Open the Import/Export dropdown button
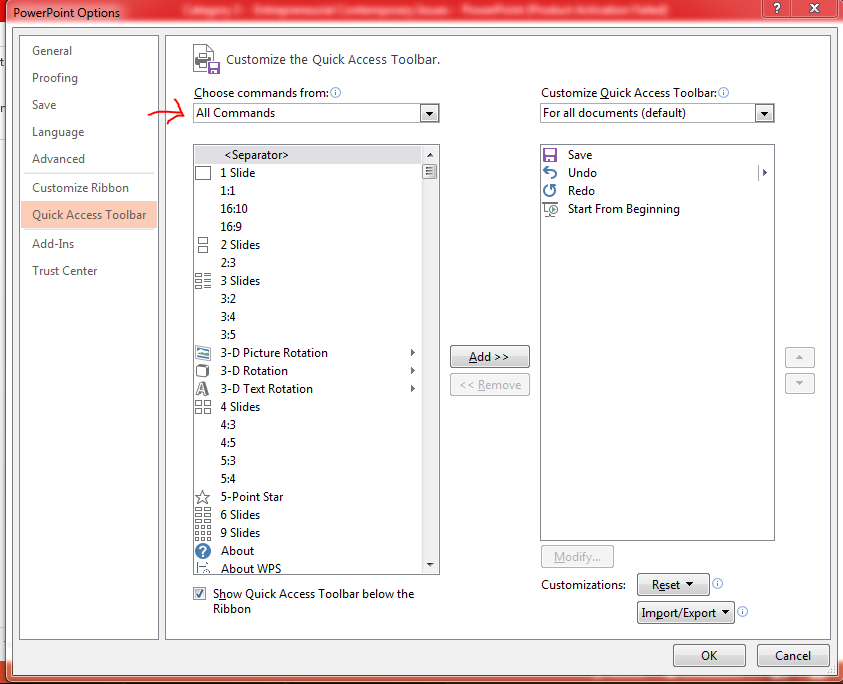Screen dimensions: 843x684 685,612
